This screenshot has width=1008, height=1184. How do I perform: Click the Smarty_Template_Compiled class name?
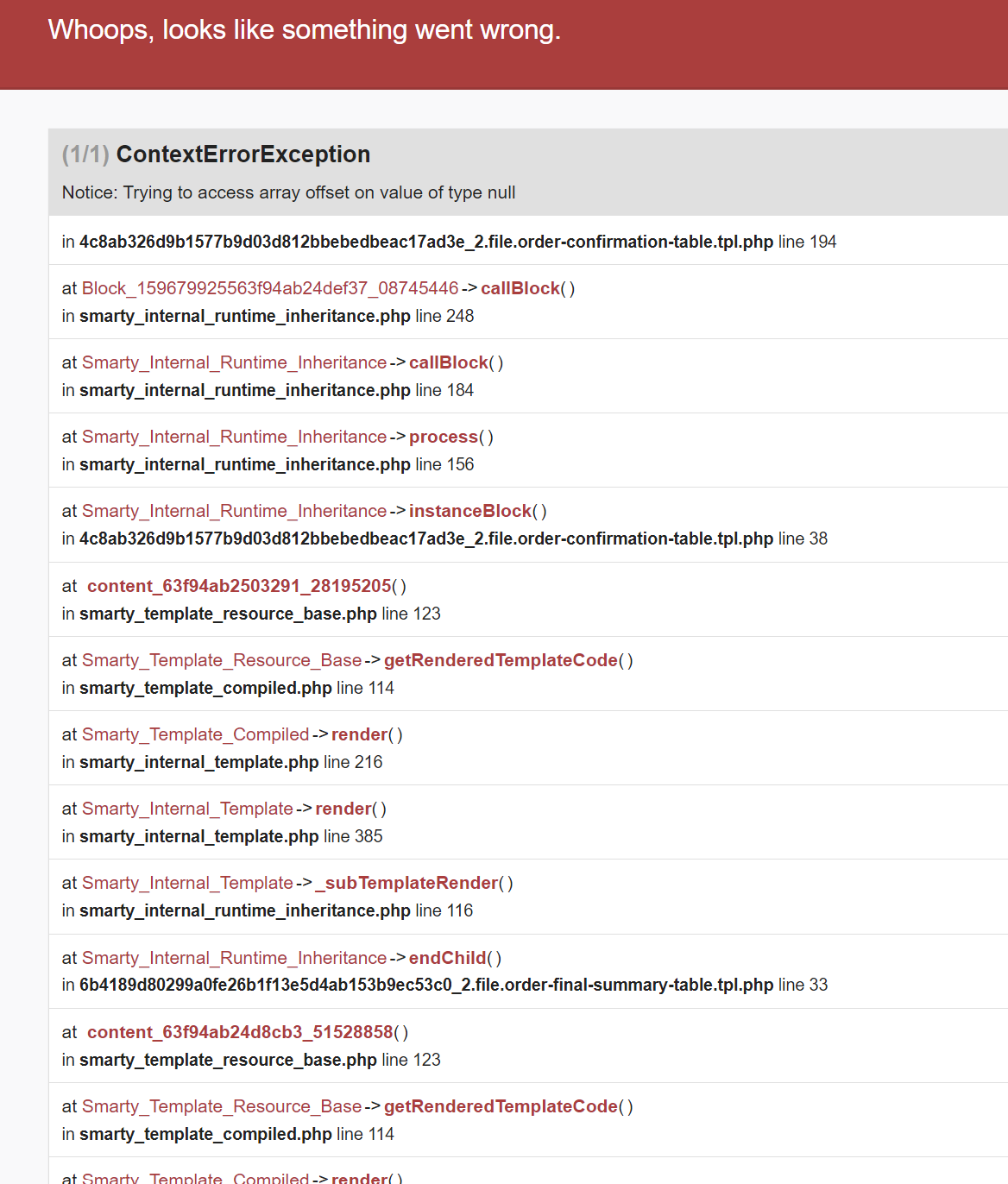195,734
